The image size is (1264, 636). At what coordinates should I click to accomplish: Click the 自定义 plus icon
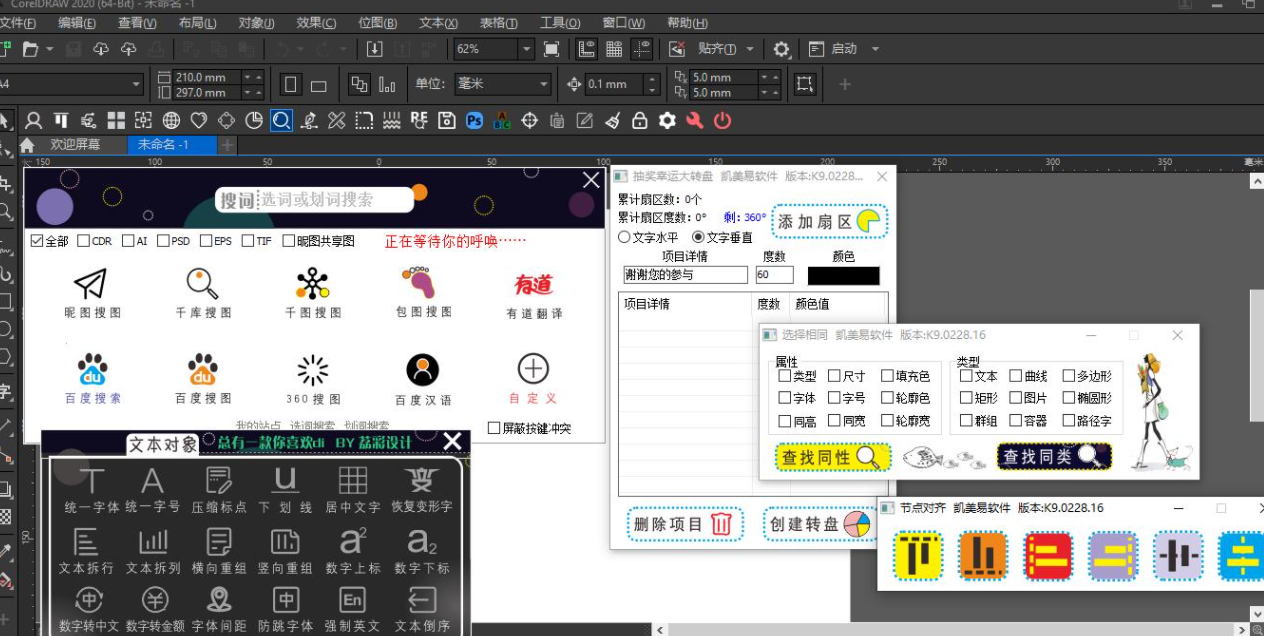point(533,369)
